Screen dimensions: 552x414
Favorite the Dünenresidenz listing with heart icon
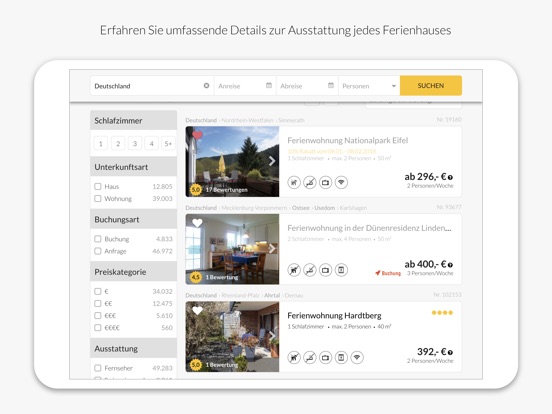(x=197, y=223)
